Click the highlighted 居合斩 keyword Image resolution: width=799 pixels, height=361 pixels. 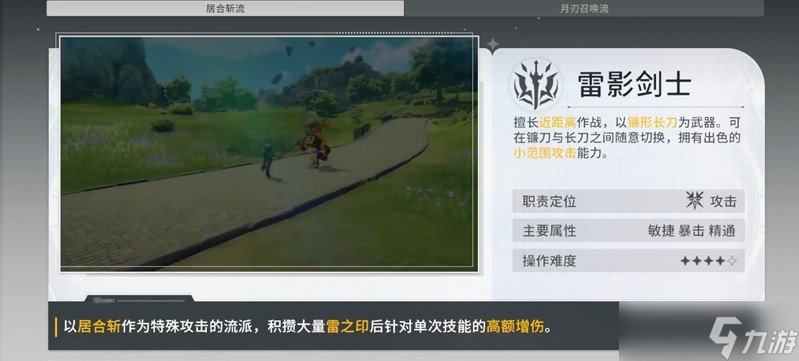point(99,326)
